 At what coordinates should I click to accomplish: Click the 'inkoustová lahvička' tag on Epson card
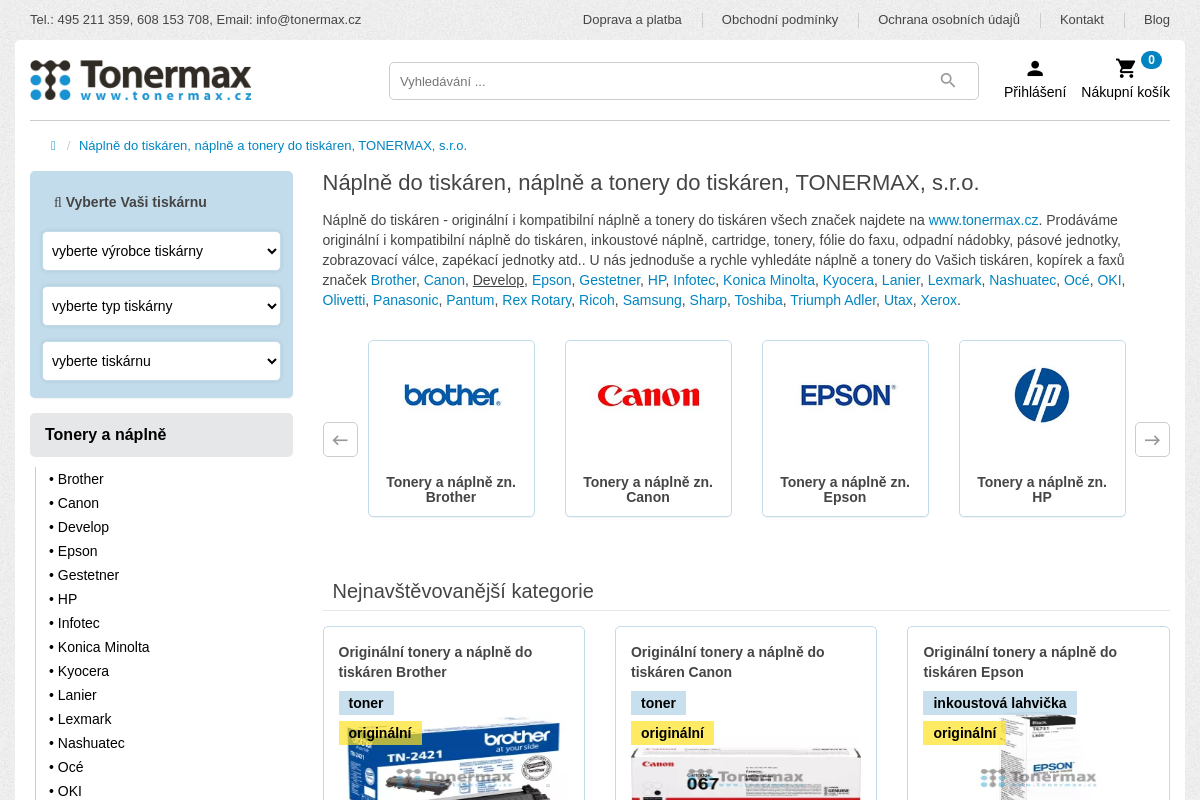[1000, 703]
